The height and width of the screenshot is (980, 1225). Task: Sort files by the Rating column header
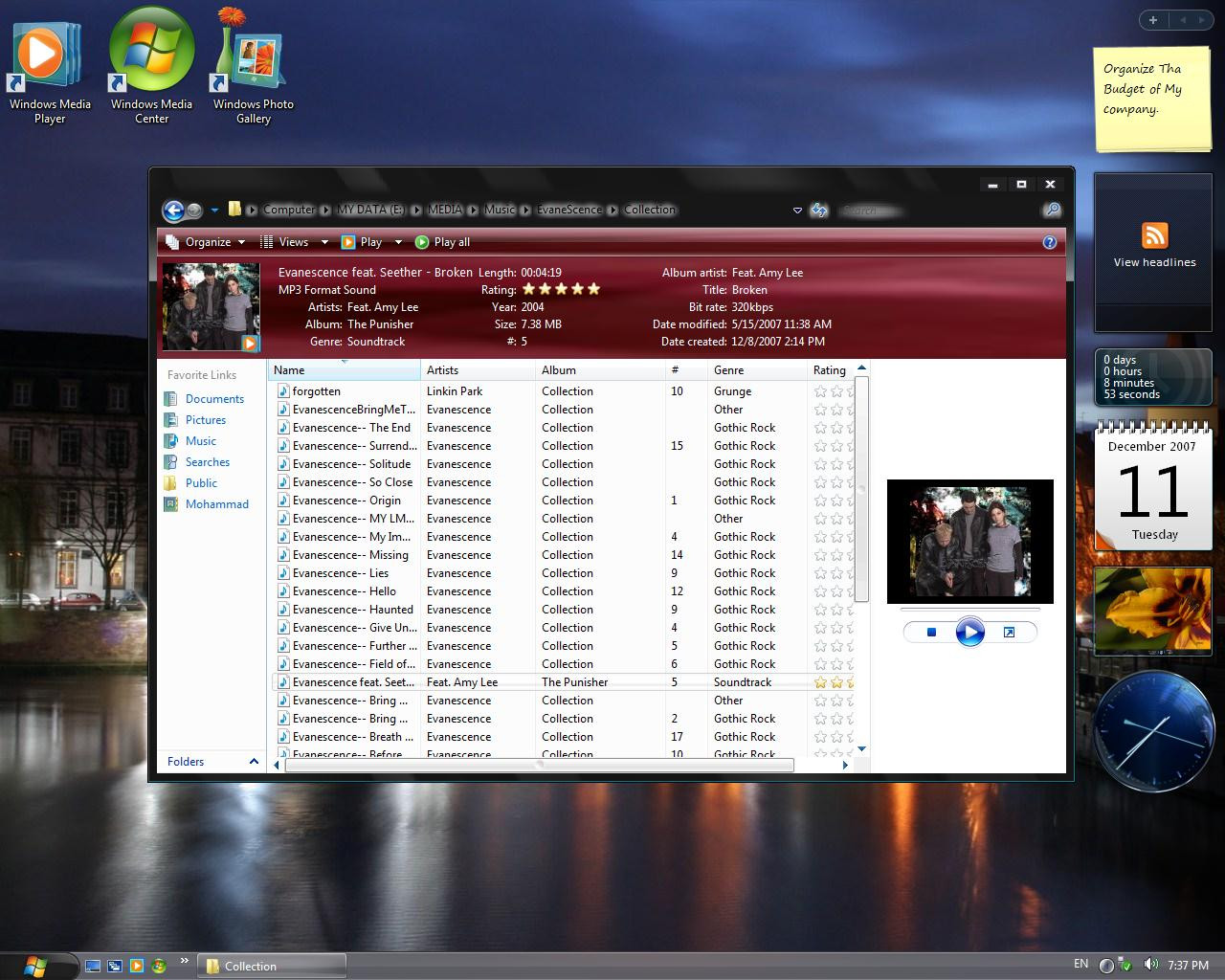pos(831,370)
